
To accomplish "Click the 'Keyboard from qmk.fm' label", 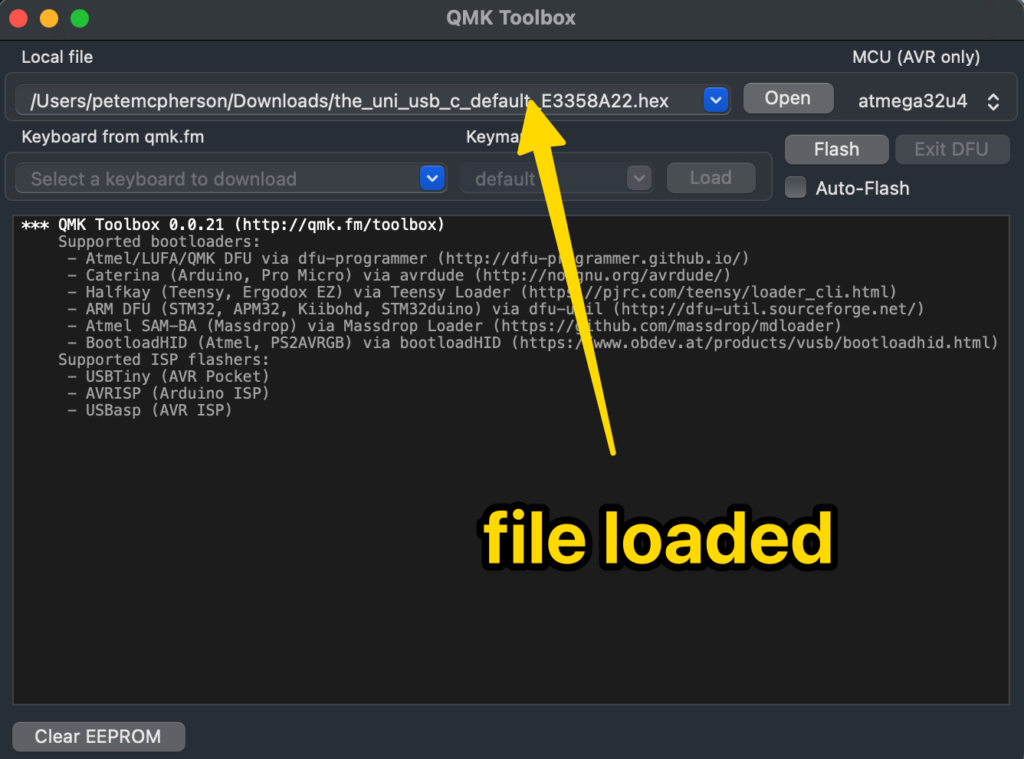I will 113,137.
